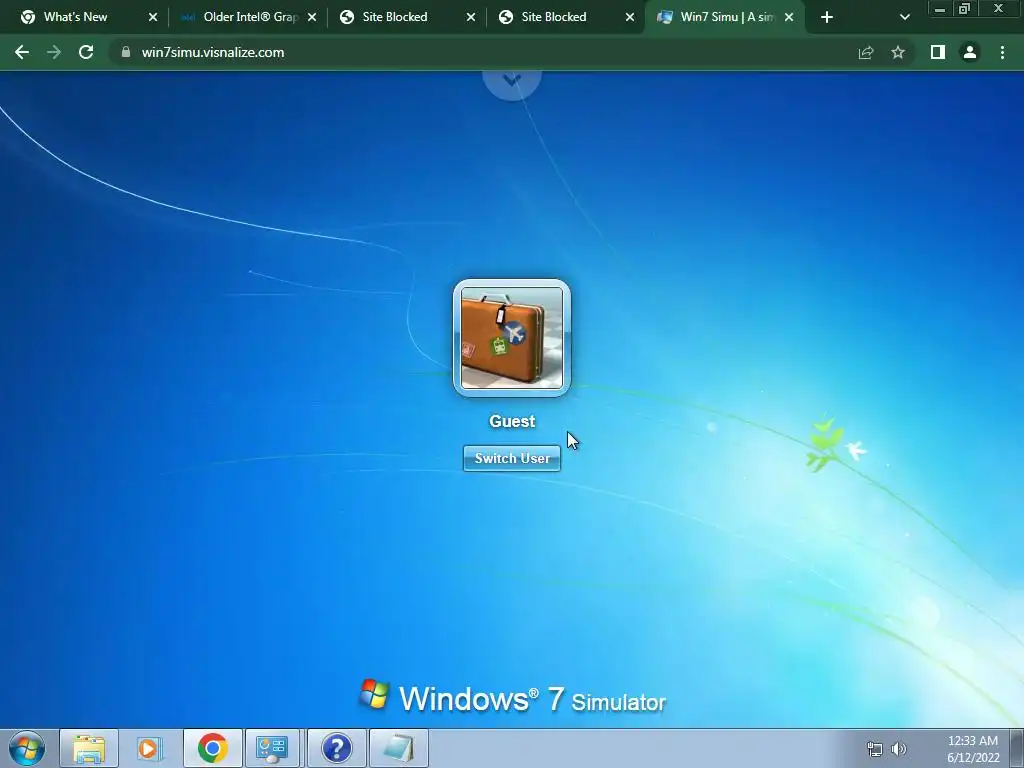Close the What's New tab

[153, 17]
